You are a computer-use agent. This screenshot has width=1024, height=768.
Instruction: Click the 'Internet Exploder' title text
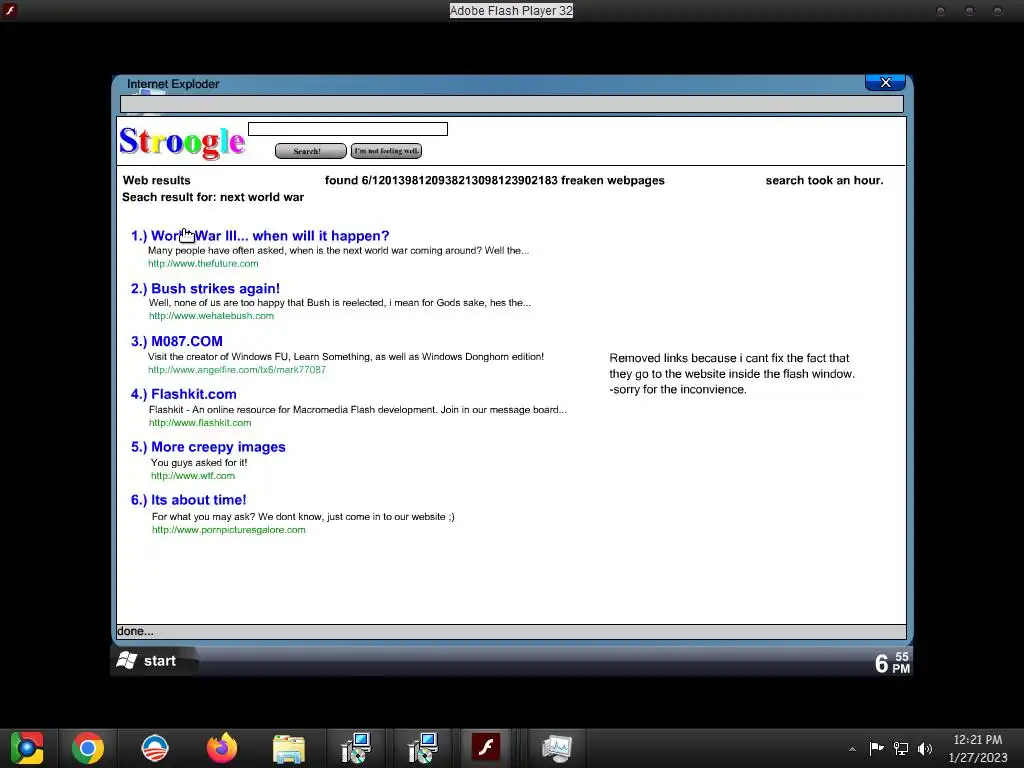pos(173,84)
